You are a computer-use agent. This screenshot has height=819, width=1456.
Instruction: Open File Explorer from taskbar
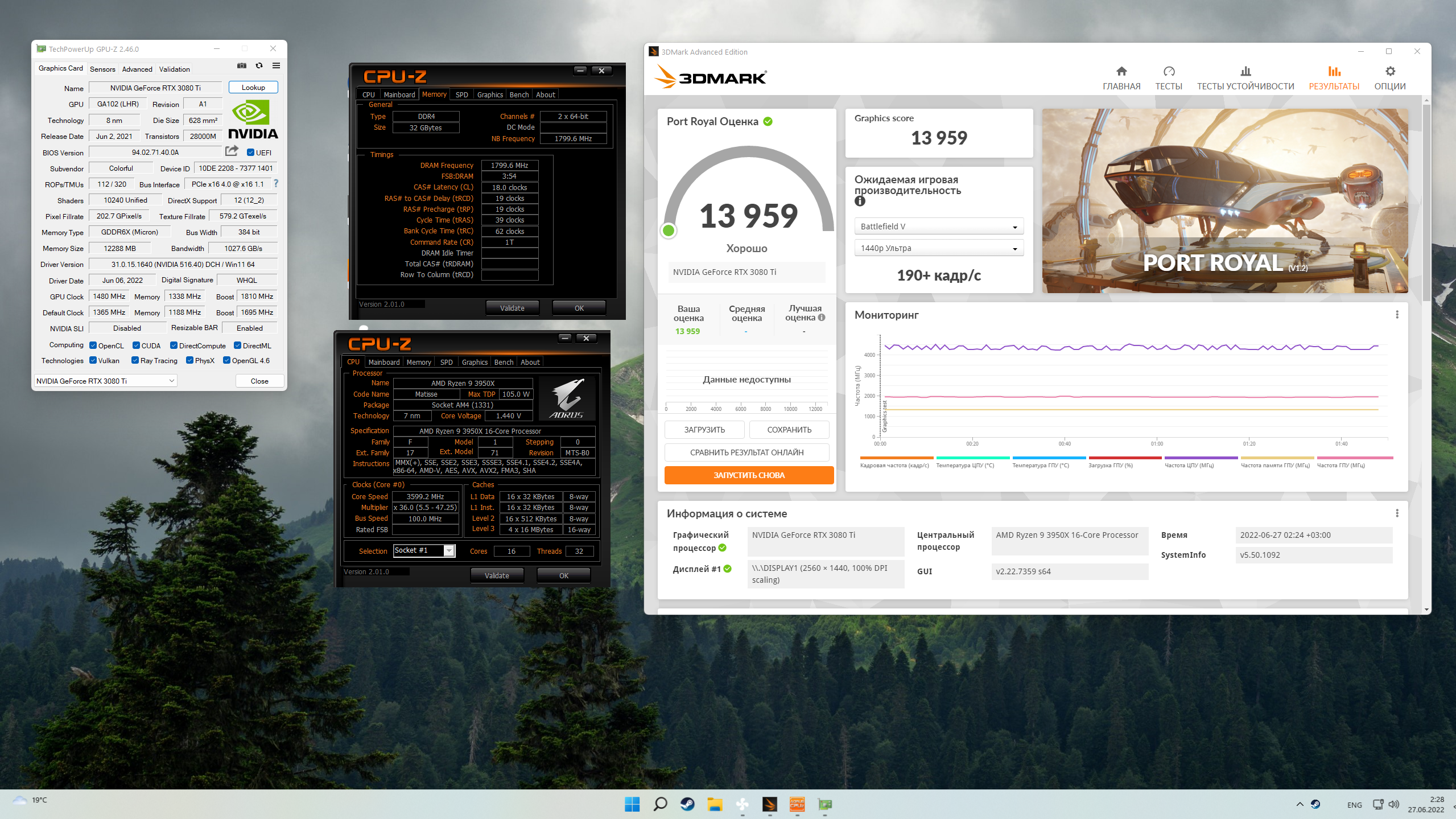pyautogui.click(x=715, y=804)
